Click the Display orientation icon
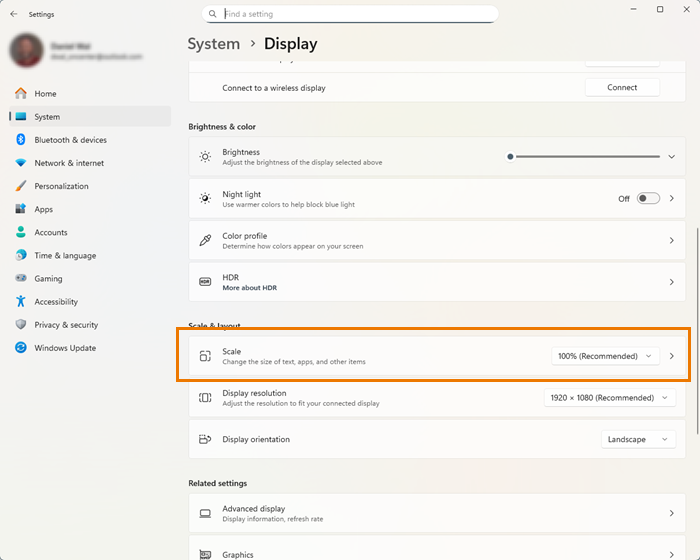 click(x=205, y=439)
